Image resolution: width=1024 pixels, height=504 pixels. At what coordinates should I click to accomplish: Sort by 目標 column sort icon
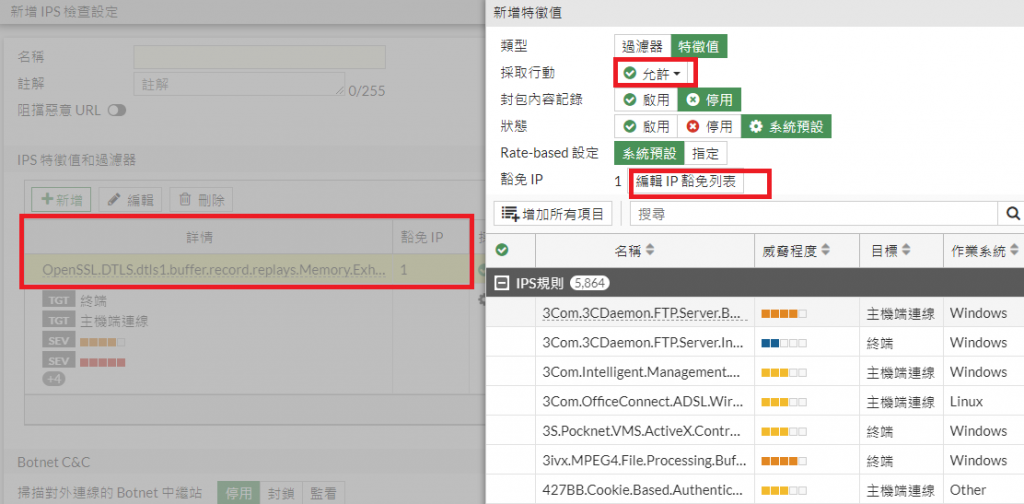point(904,249)
